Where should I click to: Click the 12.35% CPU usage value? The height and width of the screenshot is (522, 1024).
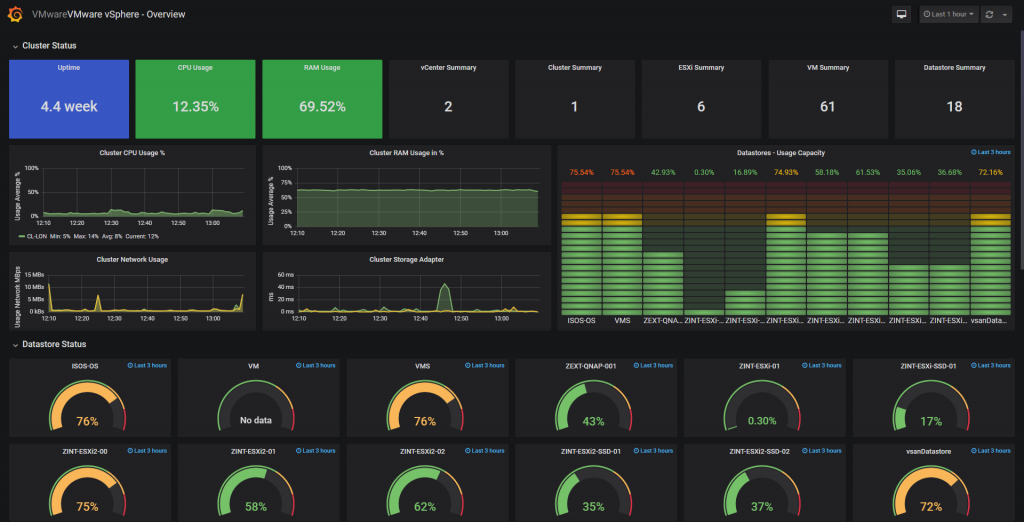(x=195, y=106)
